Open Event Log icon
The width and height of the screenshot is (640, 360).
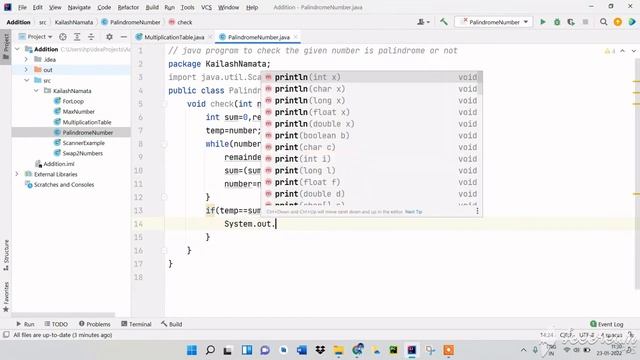(x=607, y=324)
